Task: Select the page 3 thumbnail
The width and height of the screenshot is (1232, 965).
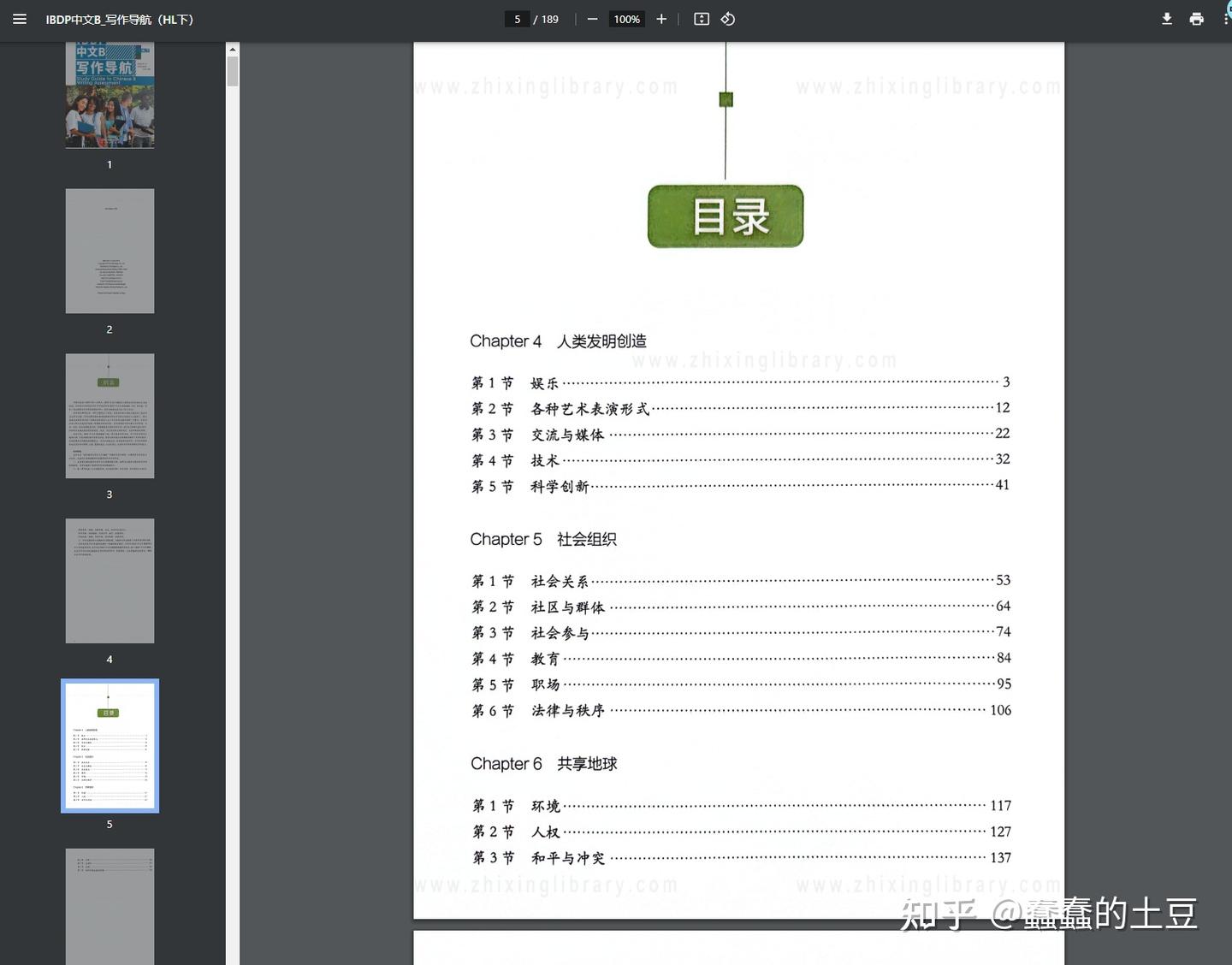Action: click(110, 415)
